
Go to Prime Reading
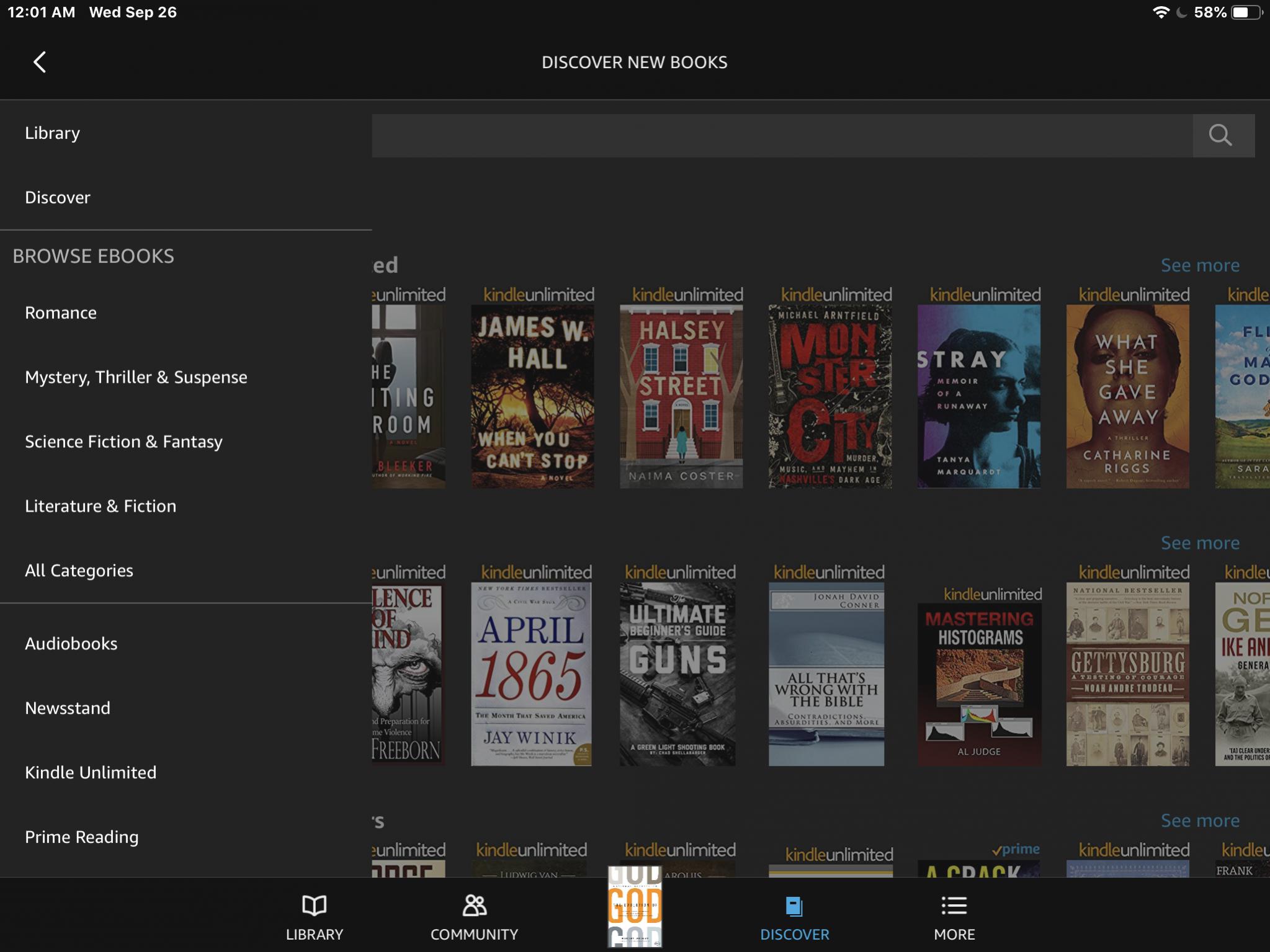[x=82, y=837]
